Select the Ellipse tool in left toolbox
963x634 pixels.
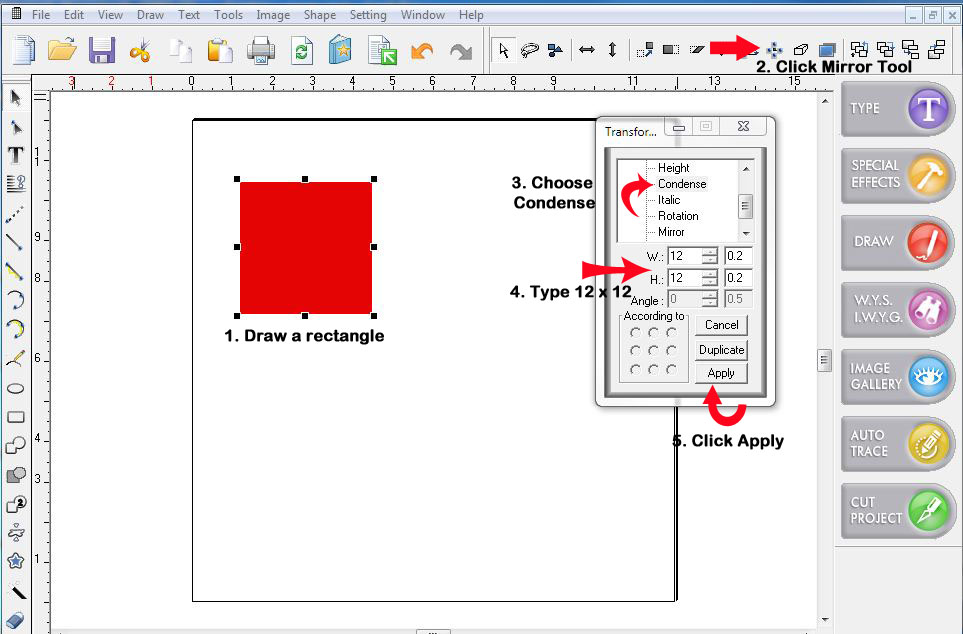(15, 388)
